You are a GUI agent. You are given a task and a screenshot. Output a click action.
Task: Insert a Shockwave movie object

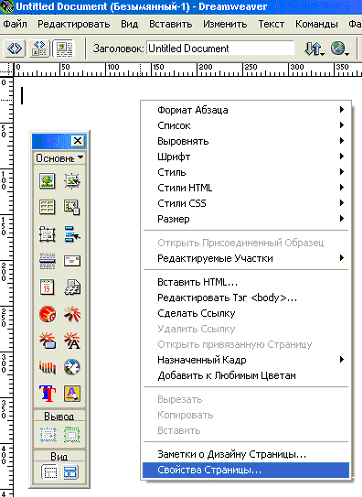(47, 367)
